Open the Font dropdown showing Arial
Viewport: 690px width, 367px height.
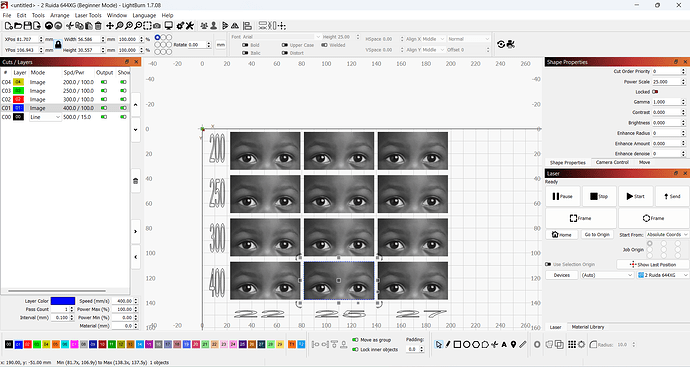click(x=282, y=37)
